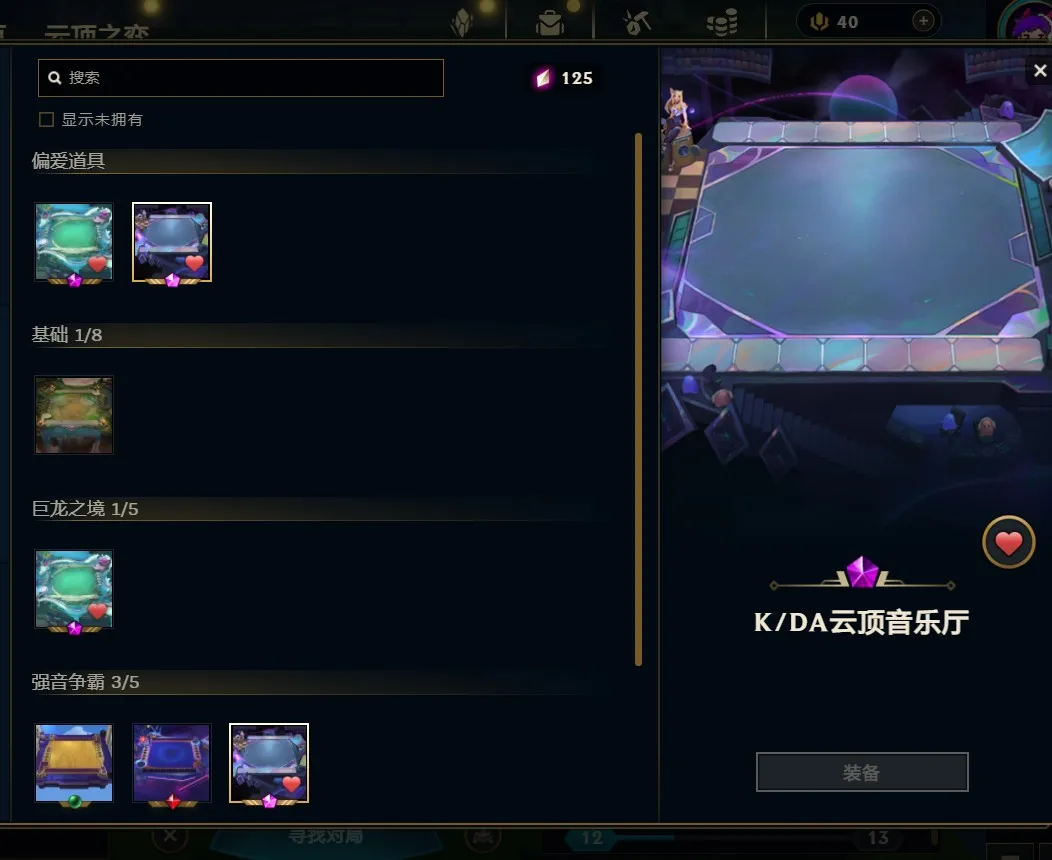Select the K/DA arena under 偏爱道具

(x=172, y=243)
